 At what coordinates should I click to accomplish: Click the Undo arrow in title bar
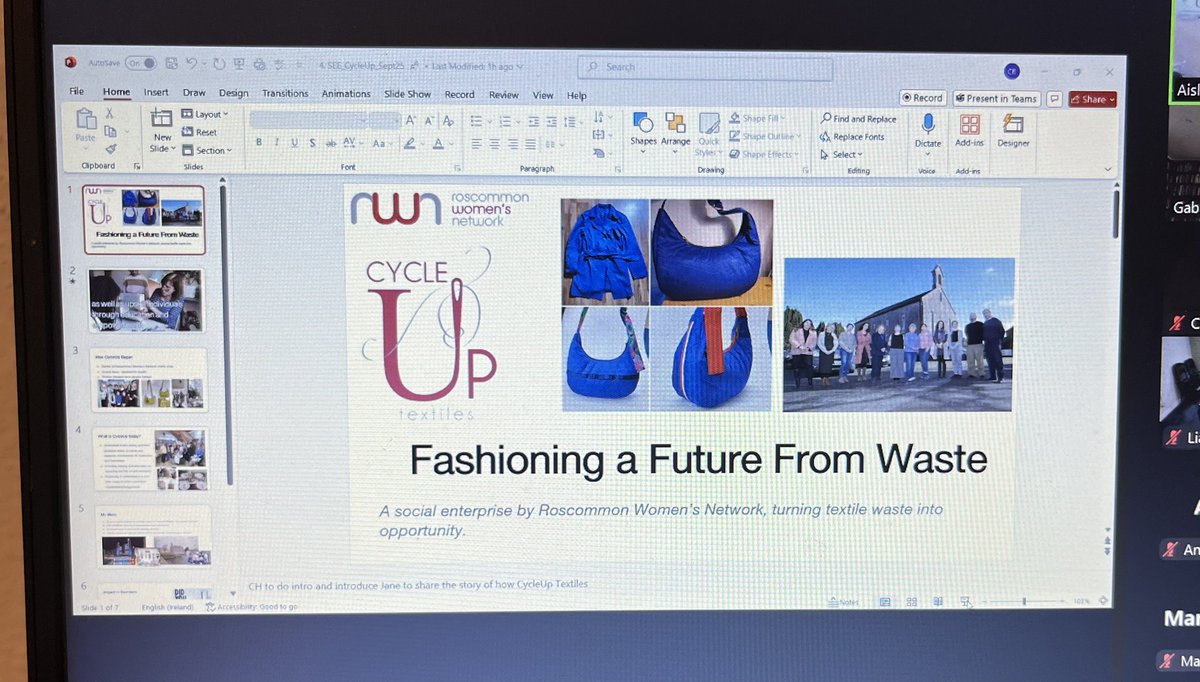[x=190, y=63]
